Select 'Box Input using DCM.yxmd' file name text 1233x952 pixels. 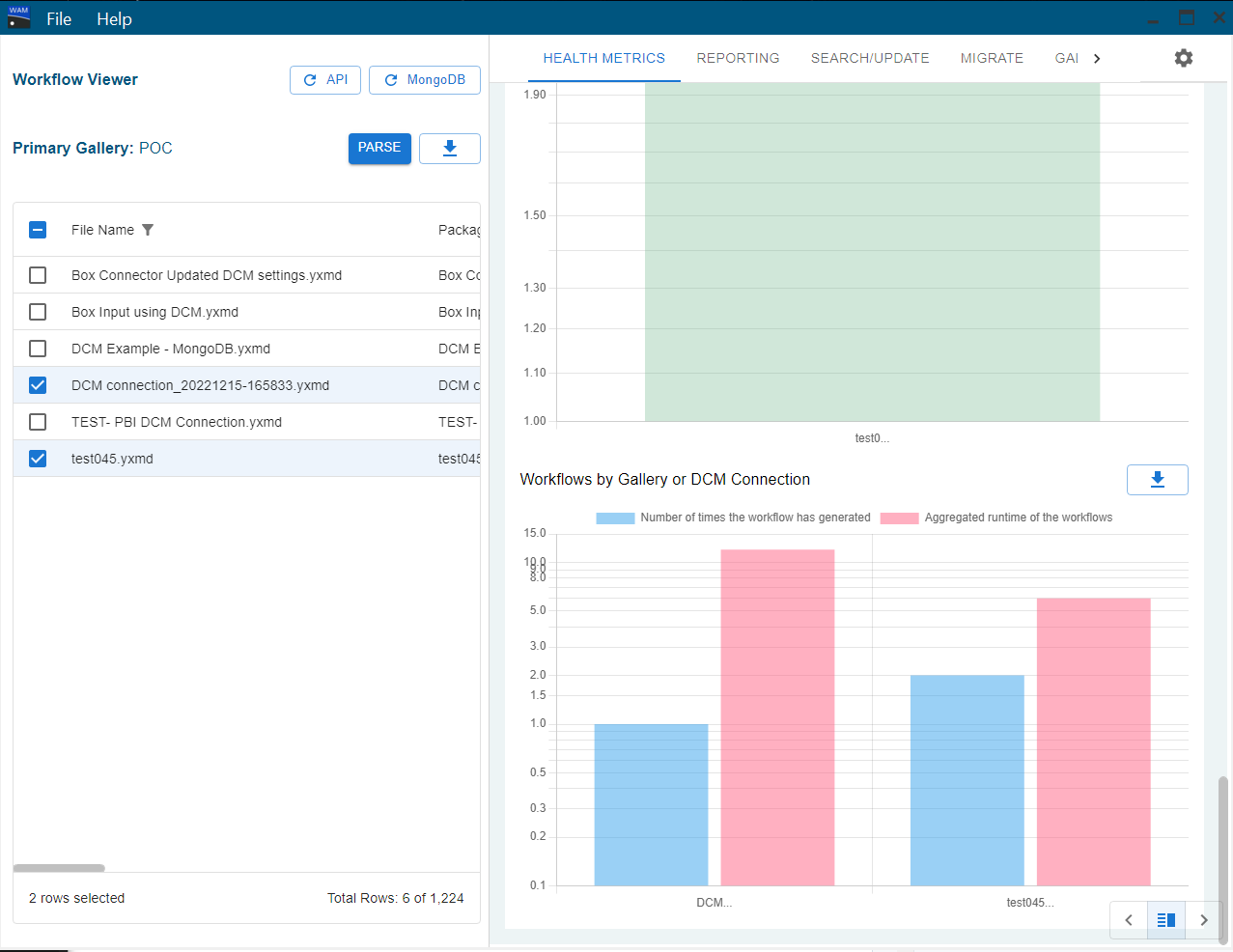154,312
